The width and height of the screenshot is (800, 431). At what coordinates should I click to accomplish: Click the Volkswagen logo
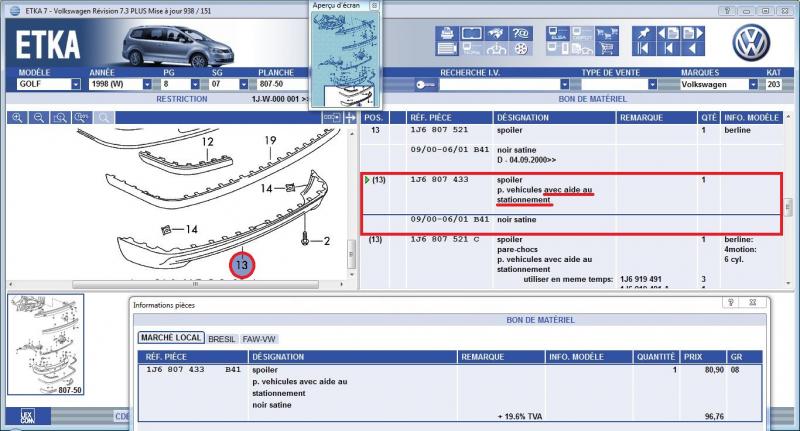click(751, 42)
